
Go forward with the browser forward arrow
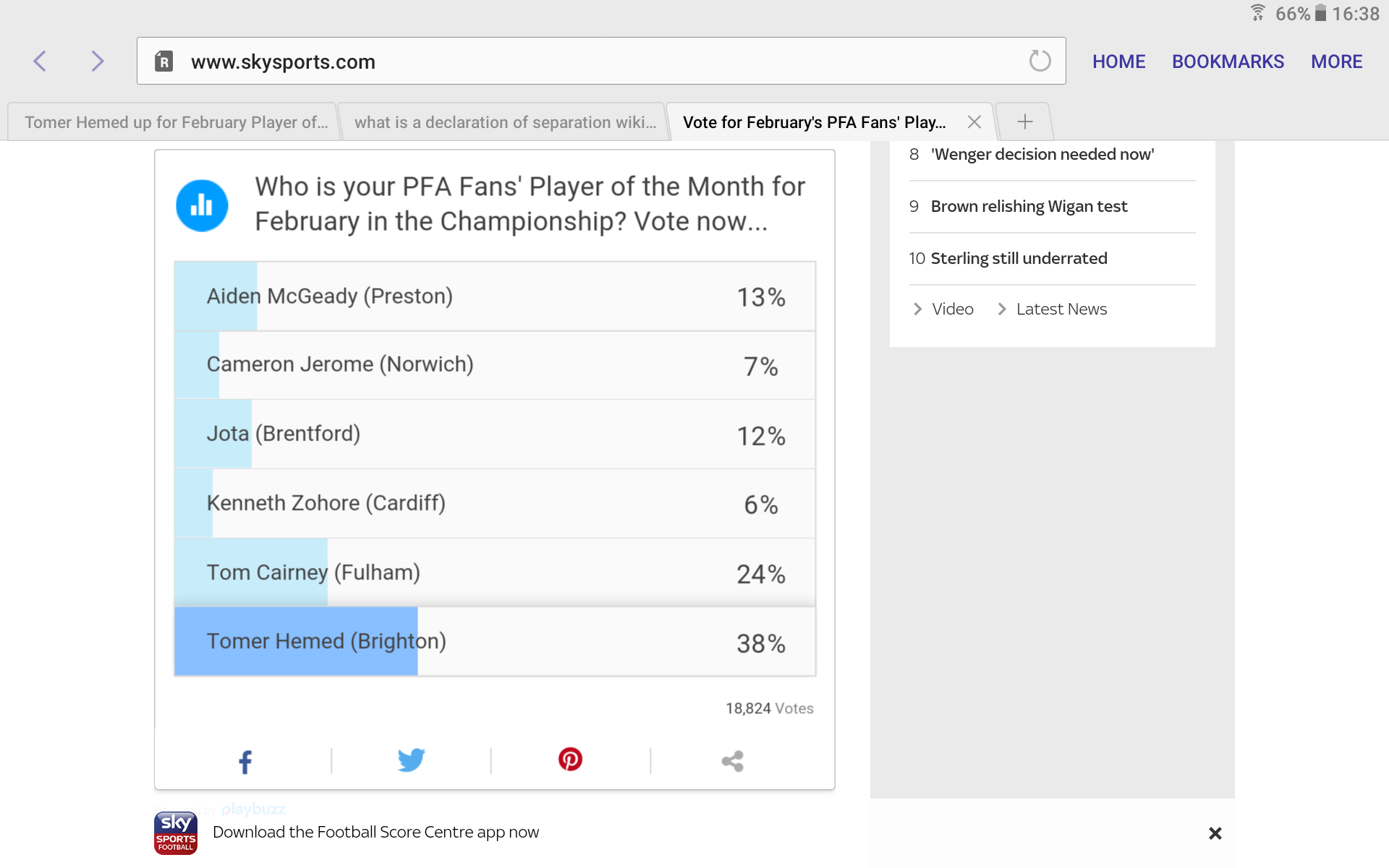click(98, 61)
